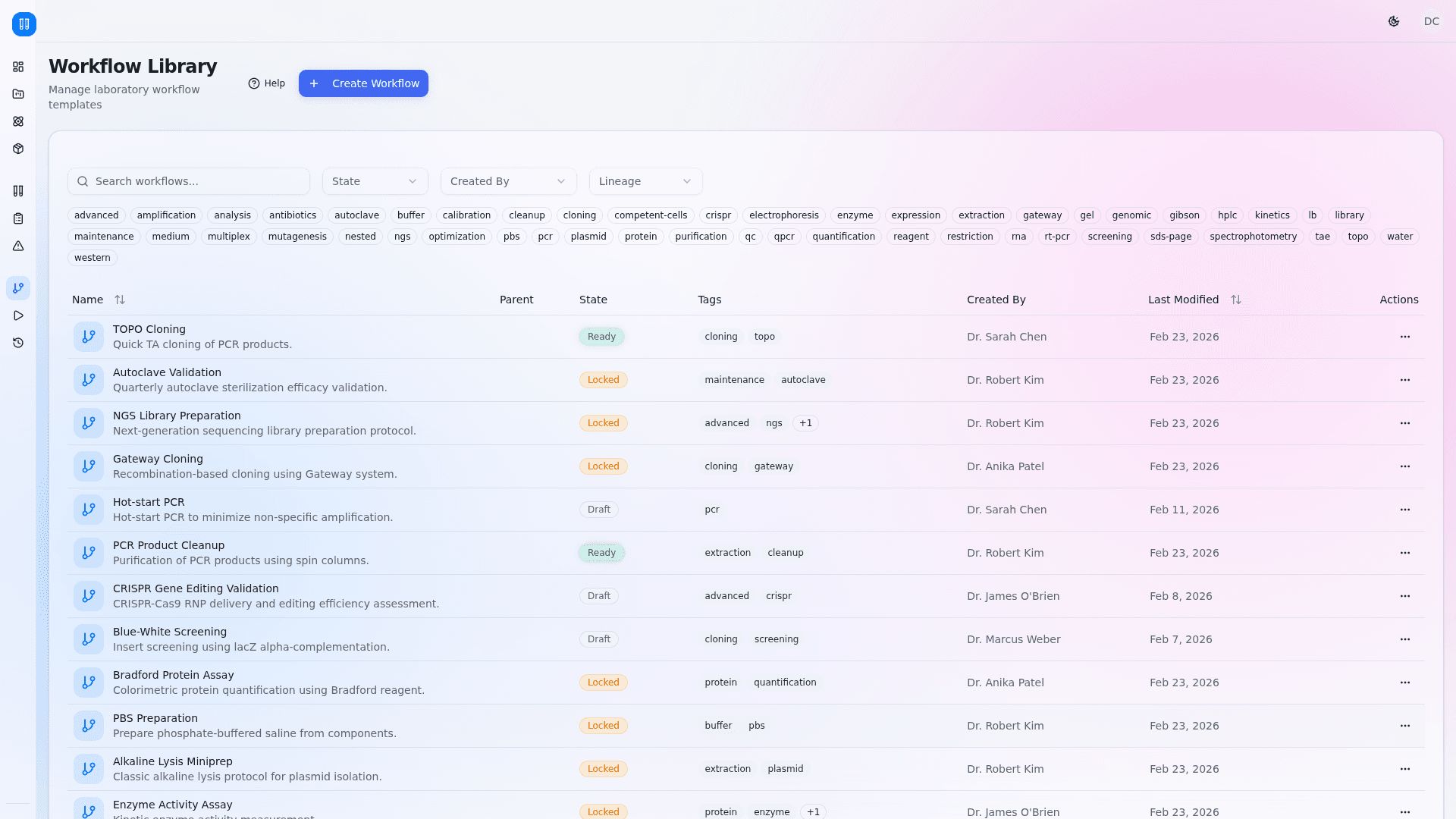Open the clipboard protocols icon in sidebar
Screen dimensions: 1456x819
coord(18,218)
